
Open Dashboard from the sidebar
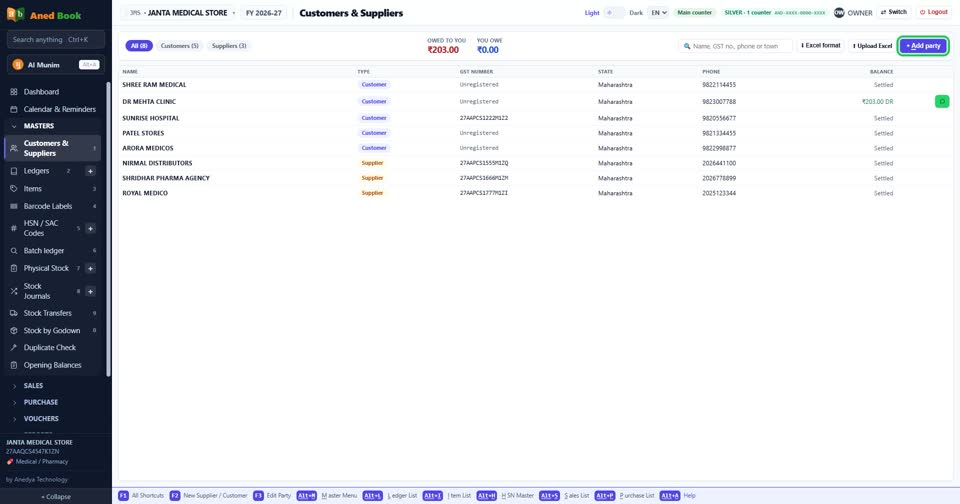click(41, 92)
